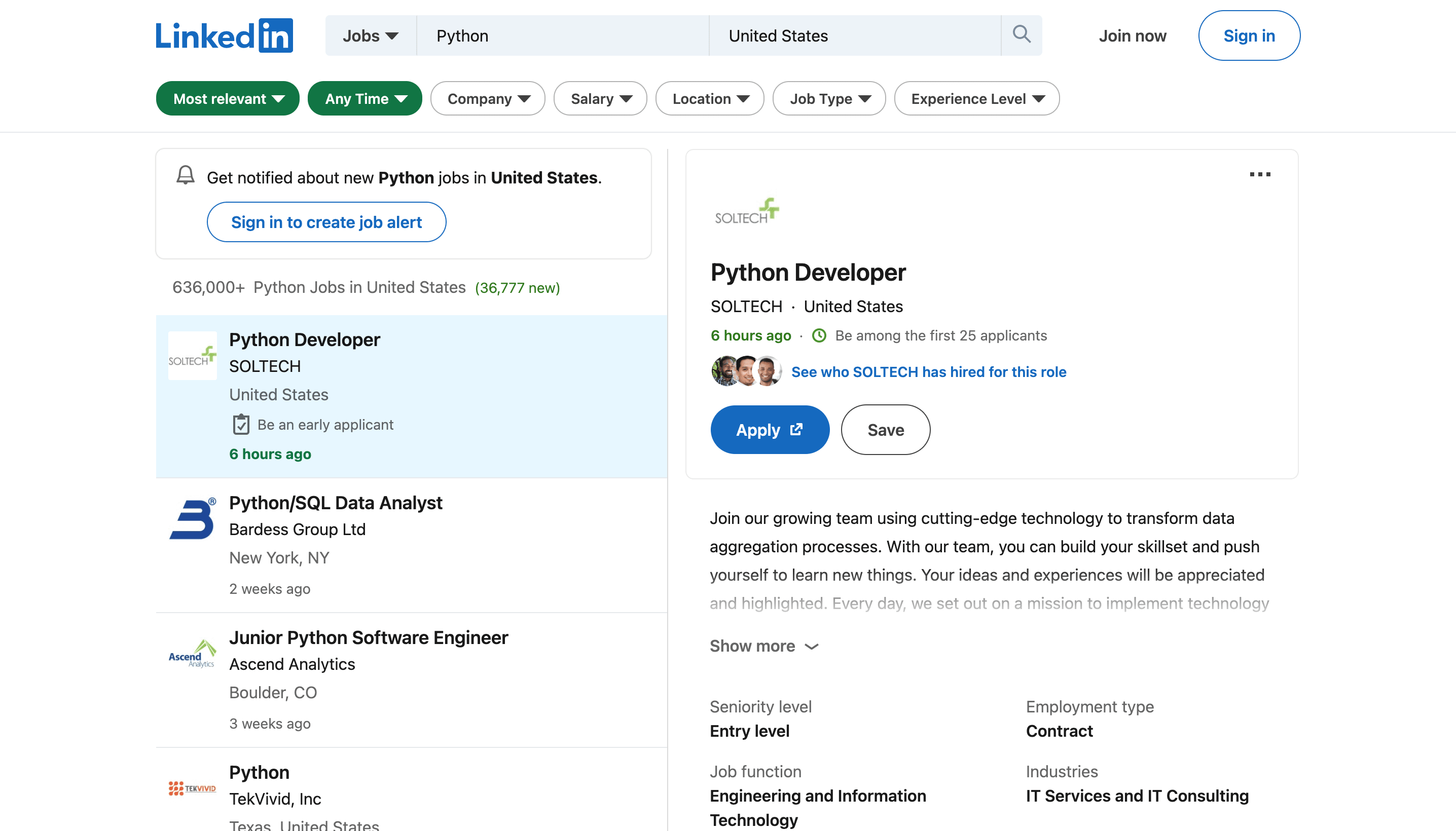
Task: Click the TekVivid logo
Action: (x=193, y=788)
